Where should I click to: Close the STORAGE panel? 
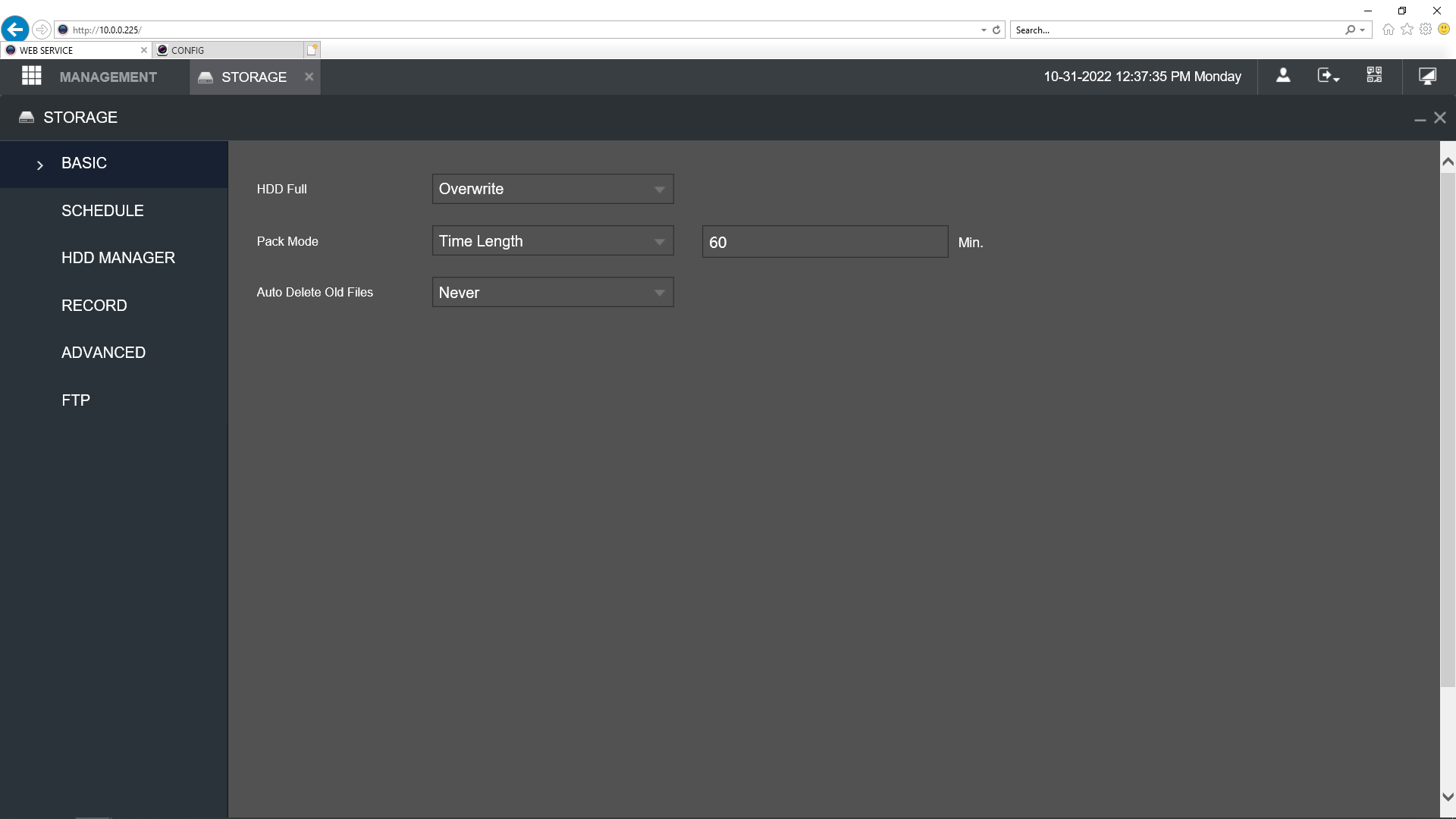point(1440,118)
